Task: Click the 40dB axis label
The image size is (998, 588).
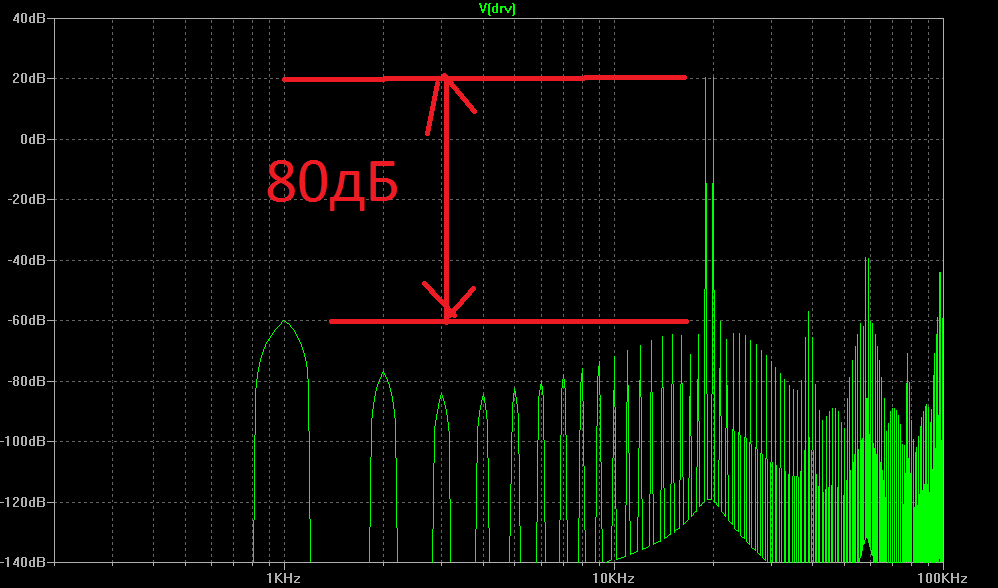Action: click(x=29, y=18)
